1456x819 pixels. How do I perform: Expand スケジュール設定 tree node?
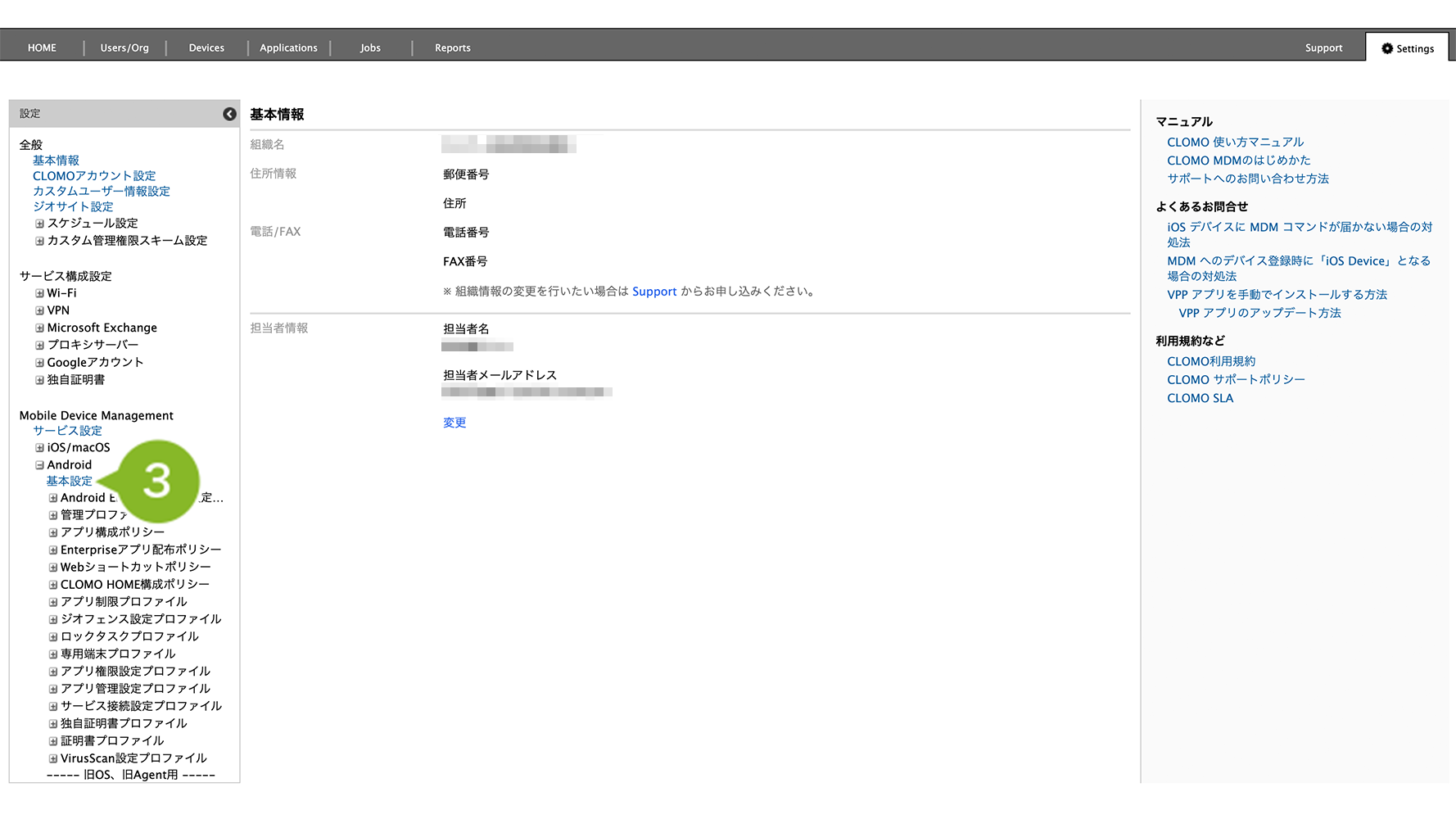pyautogui.click(x=39, y=224)
